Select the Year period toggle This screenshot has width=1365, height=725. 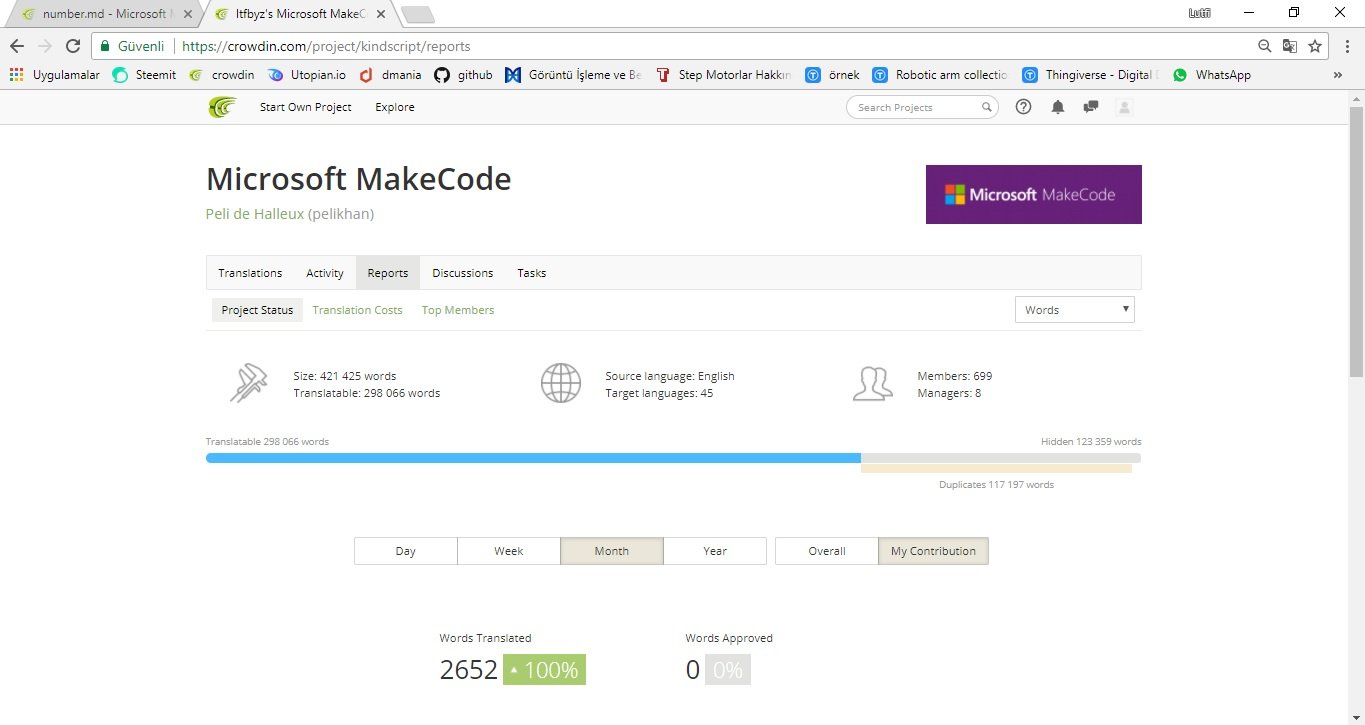[x=715, y=551]
